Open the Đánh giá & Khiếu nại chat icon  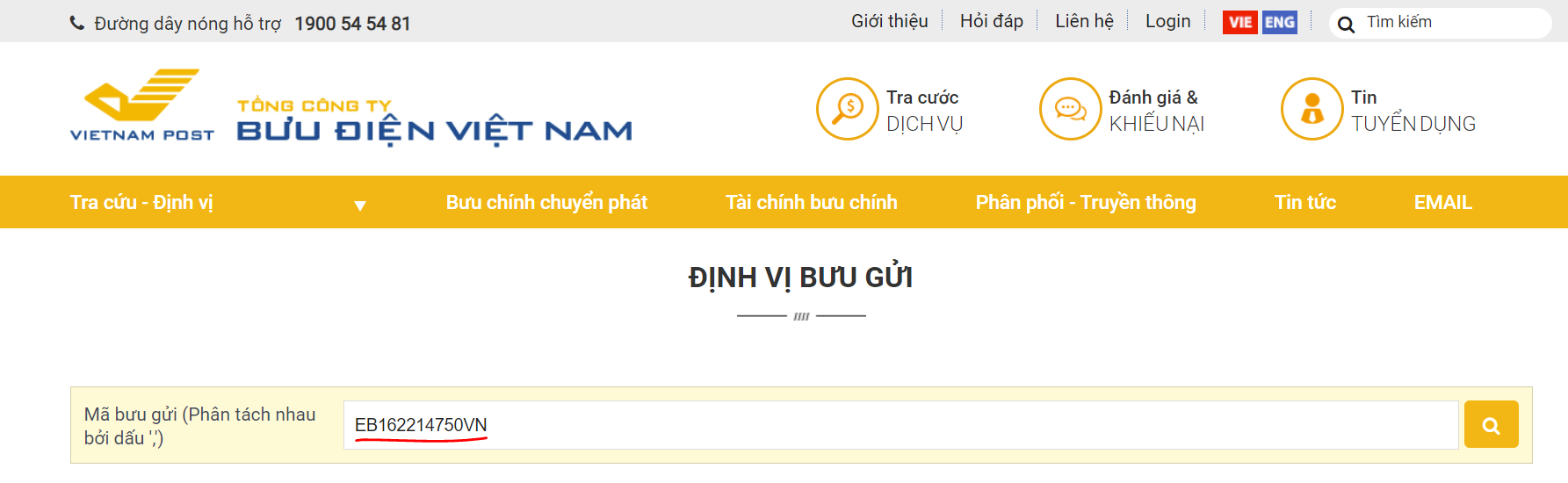[1071, 109]
